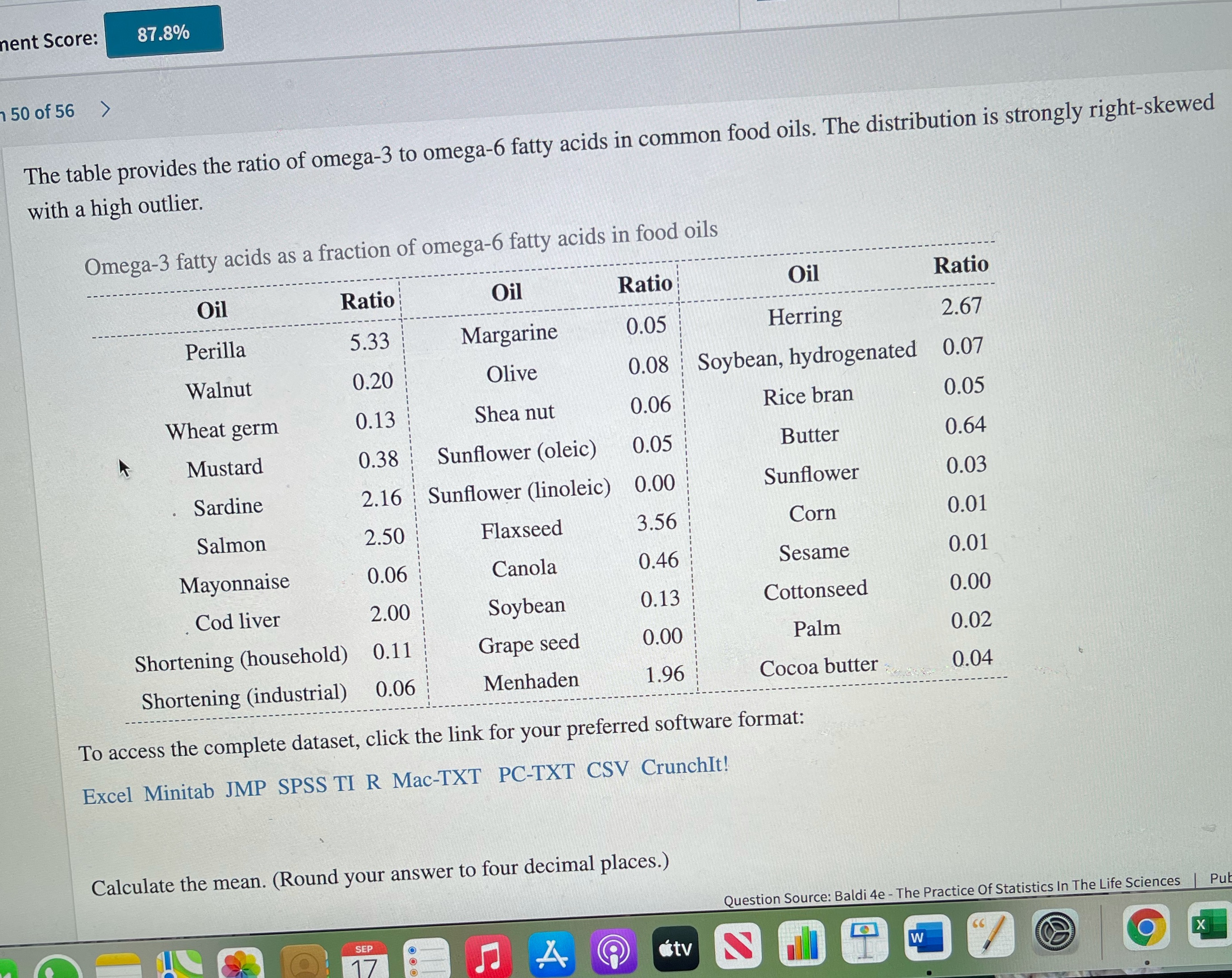This screenshot has height=978, width=1232.
Task: Click the 'Wheat germ' oil name cell
Action: point(222,429)
